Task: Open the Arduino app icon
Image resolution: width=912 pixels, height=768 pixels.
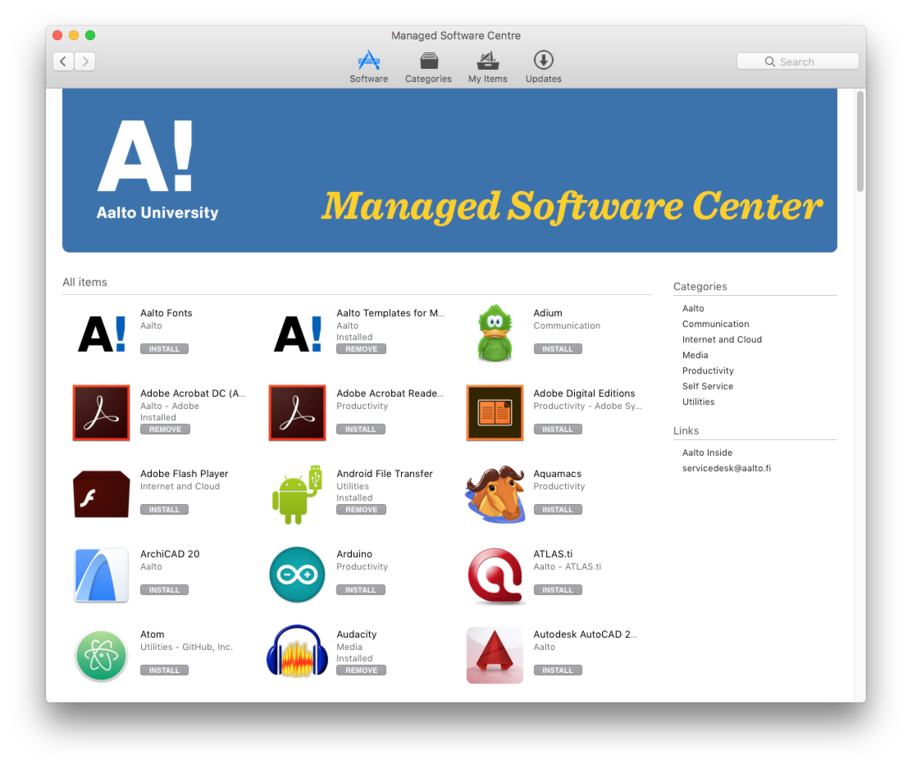Action: pyautogui.click(x=297, y=574)
